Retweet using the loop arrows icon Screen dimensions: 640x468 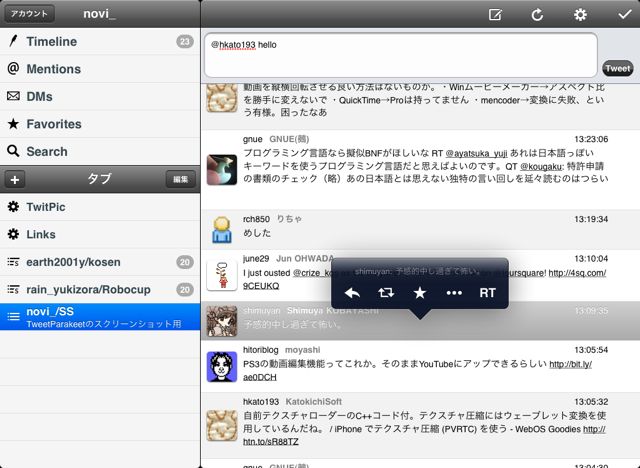[x=386, y=293]
